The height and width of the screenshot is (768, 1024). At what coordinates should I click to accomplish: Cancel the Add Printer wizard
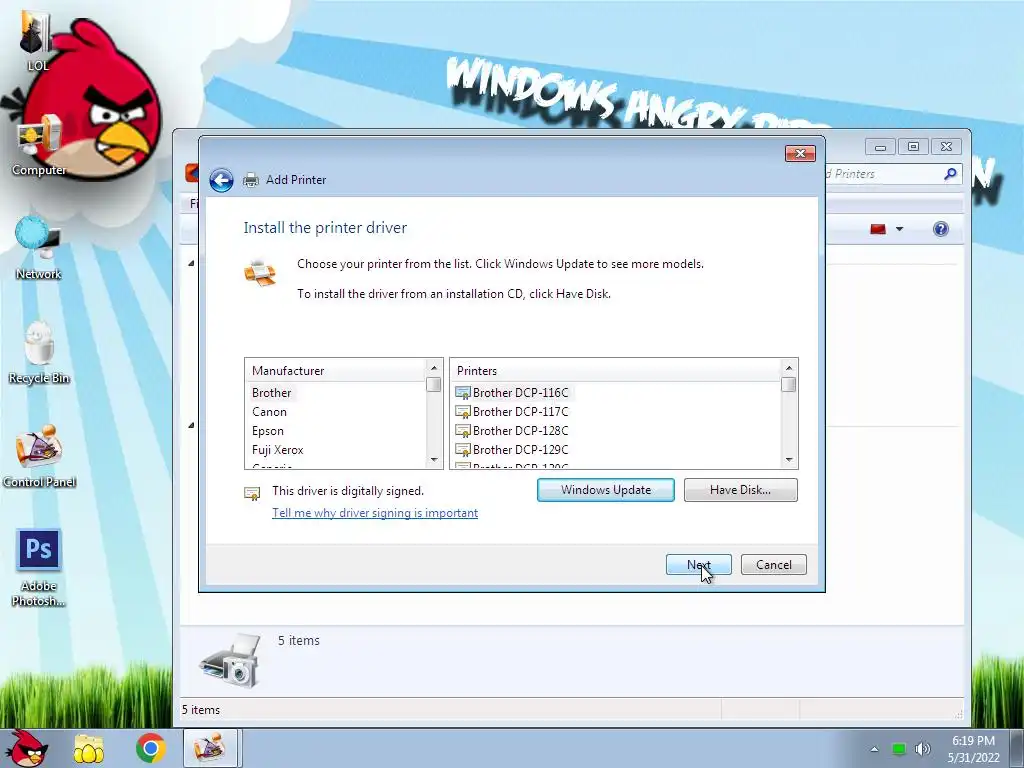(774, 565)
